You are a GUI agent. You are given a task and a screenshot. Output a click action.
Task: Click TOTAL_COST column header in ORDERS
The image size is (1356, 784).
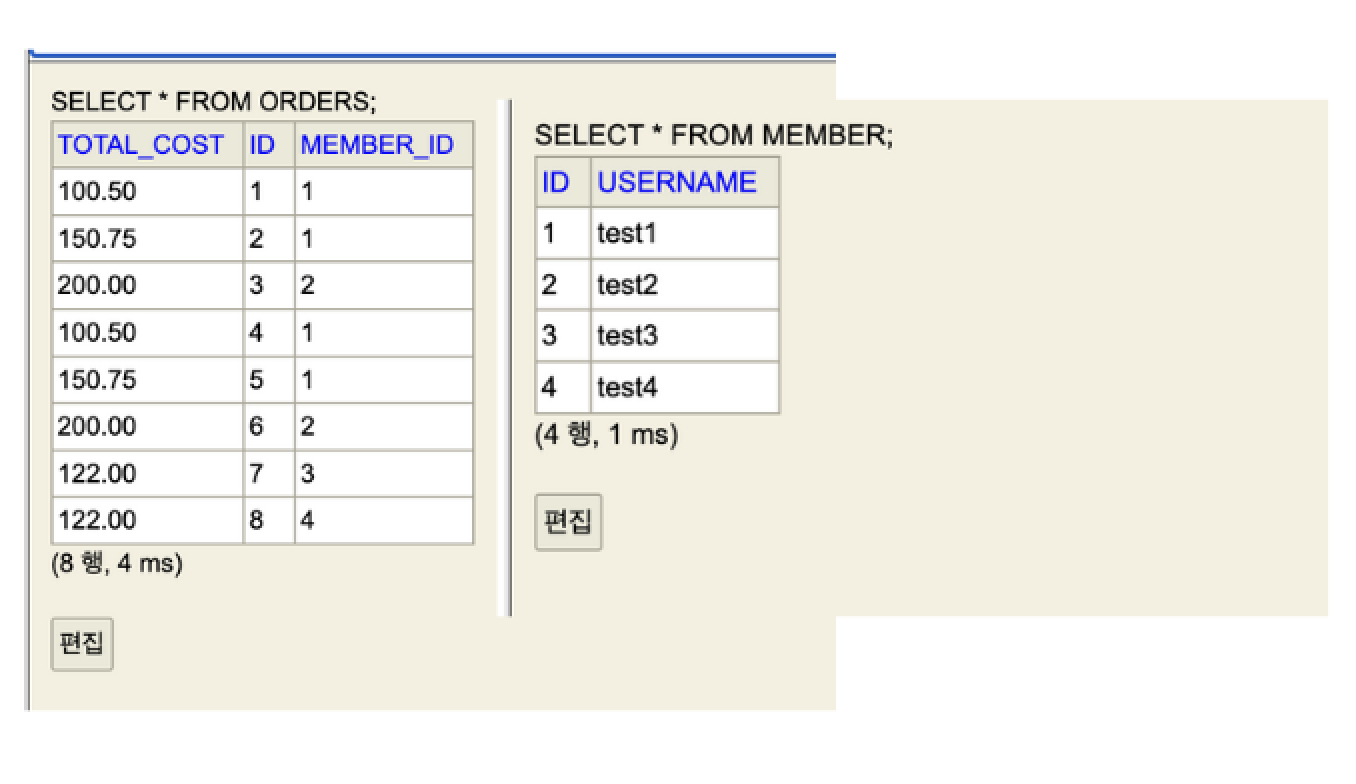click(x=141, y=145)
